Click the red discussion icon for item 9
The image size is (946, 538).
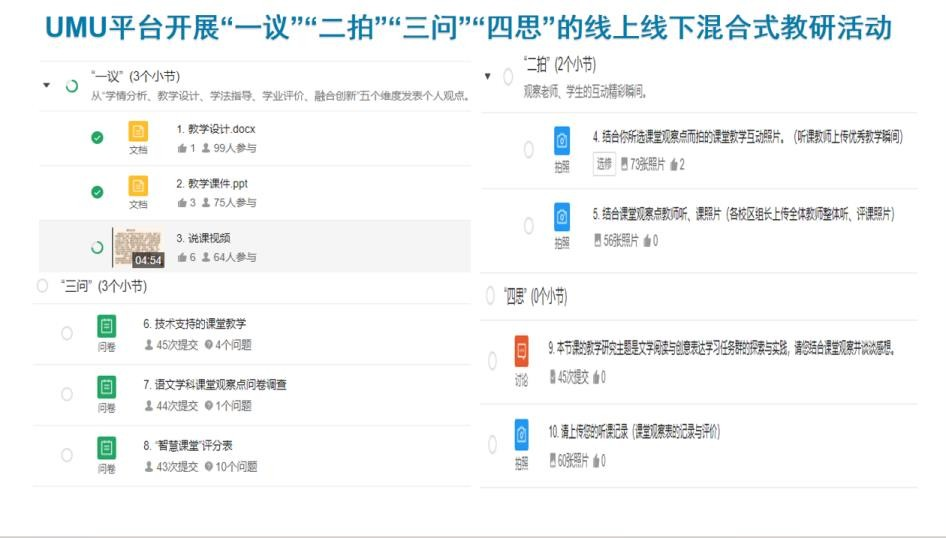(521, 351)
